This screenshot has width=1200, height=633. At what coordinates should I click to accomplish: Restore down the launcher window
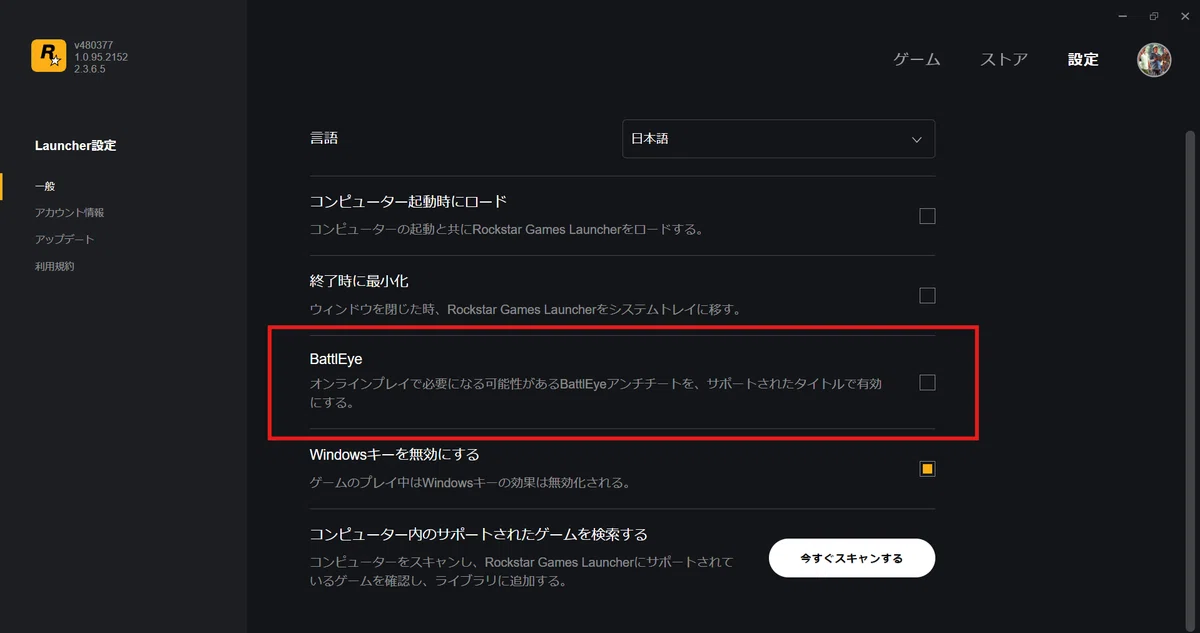click(1154, 16)
